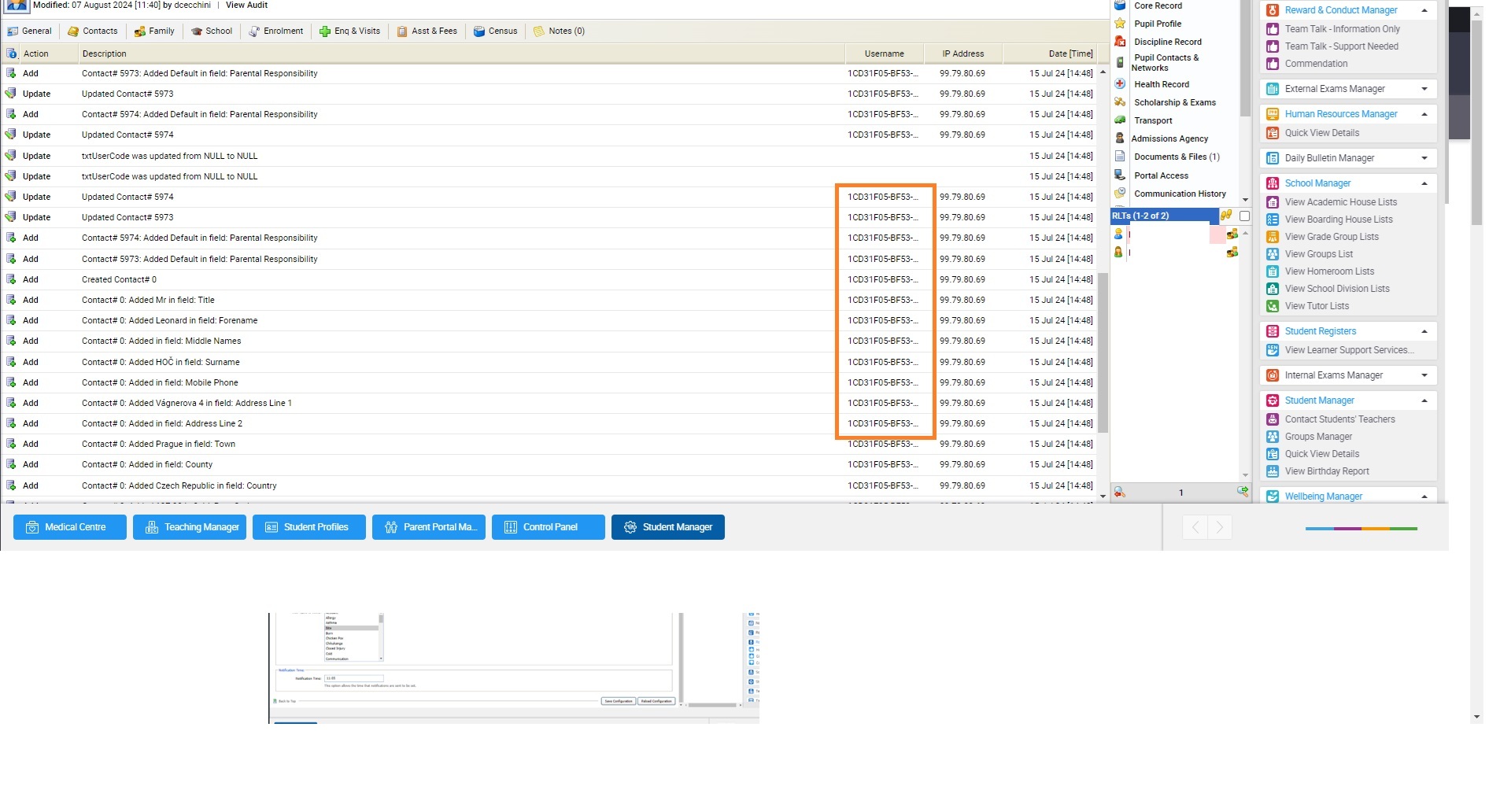Viewport: 1511px width, 812px height.
Task: Tick the checkbox in the RLTs header
Action: 1244,216
